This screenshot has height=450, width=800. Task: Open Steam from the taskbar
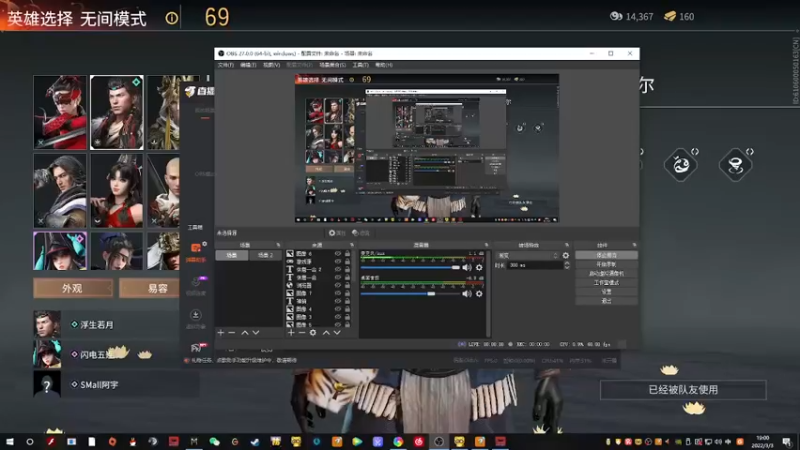pos(255,441)
